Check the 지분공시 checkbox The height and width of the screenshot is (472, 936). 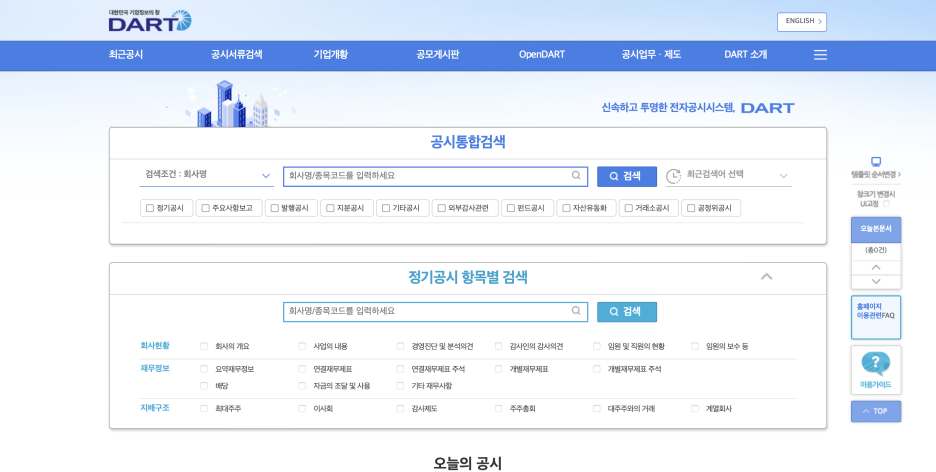coord(330,208)
